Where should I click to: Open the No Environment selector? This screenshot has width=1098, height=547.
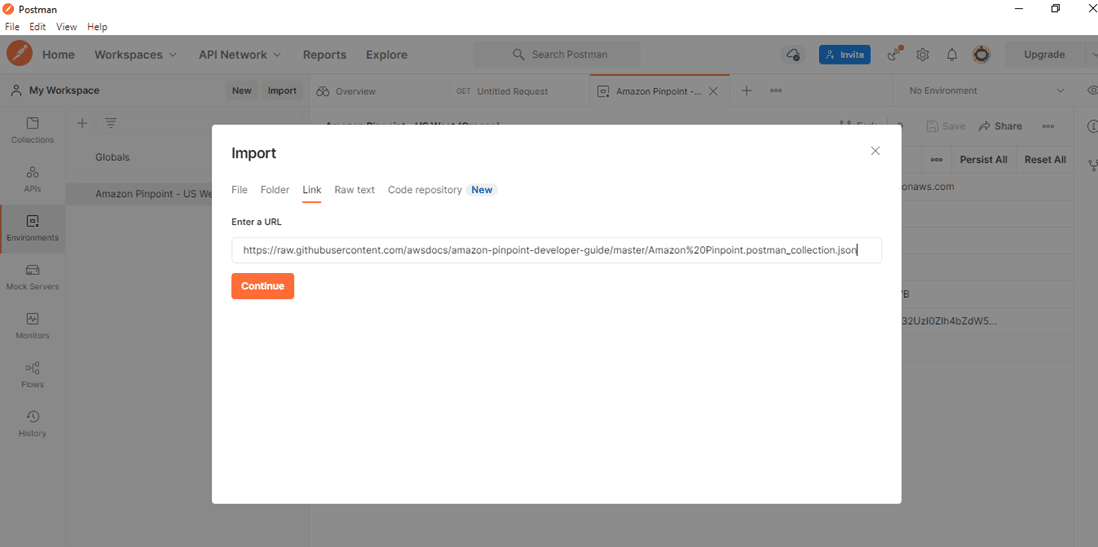pyautogui.click(x=986, y=90)
